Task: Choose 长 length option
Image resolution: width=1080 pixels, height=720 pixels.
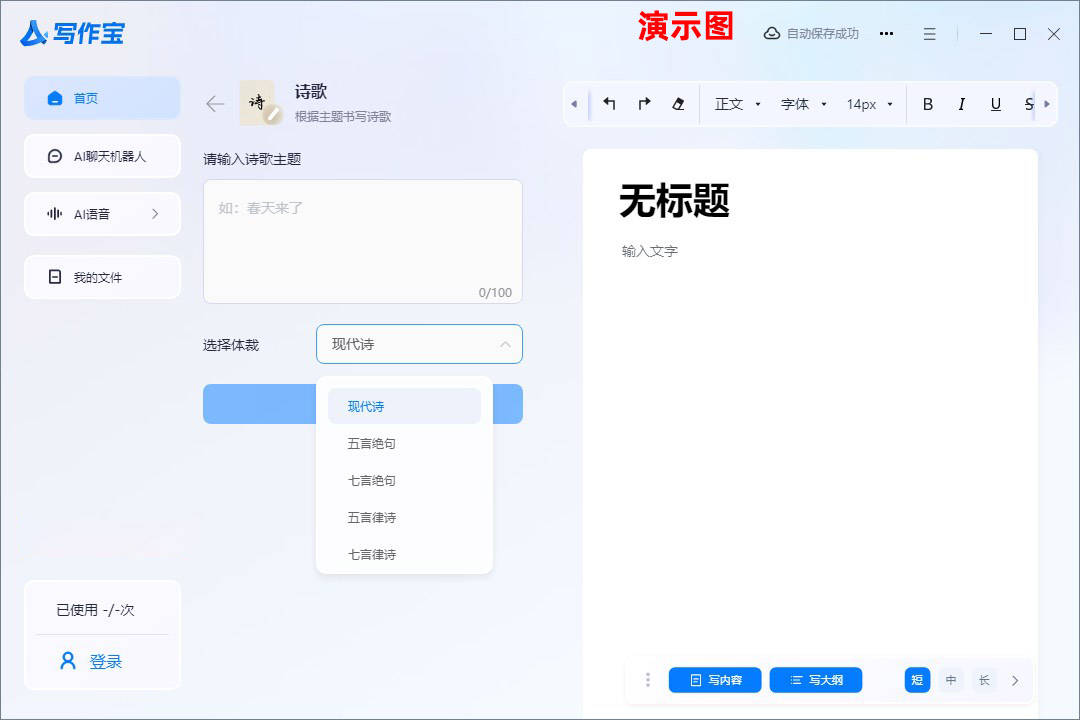Action: pos(984,680)
